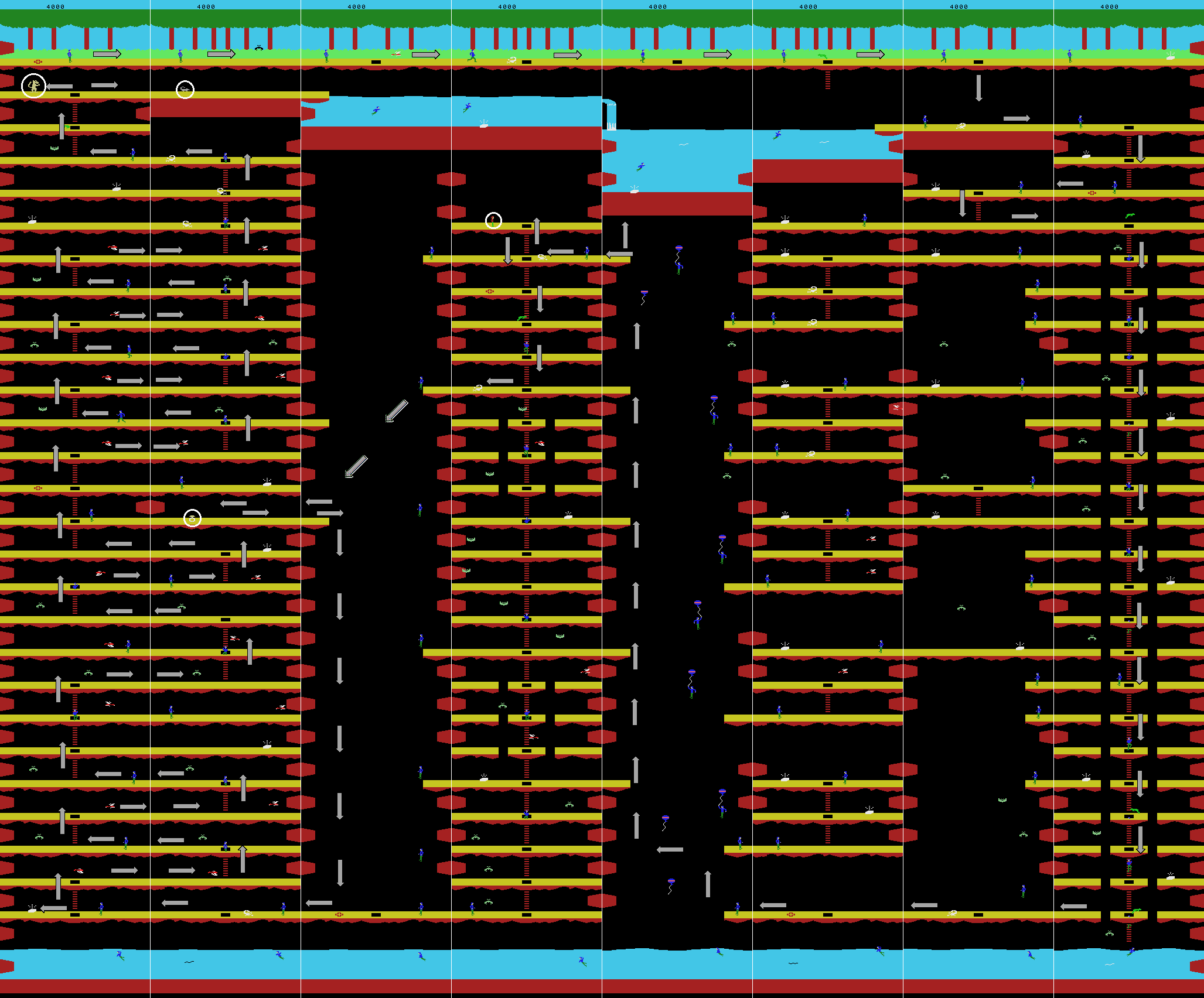Click the red cross left of circled Rhonda's ladder
Image resolution: width=1204 pixels, height=998 pixels.
tap(490, 291)
